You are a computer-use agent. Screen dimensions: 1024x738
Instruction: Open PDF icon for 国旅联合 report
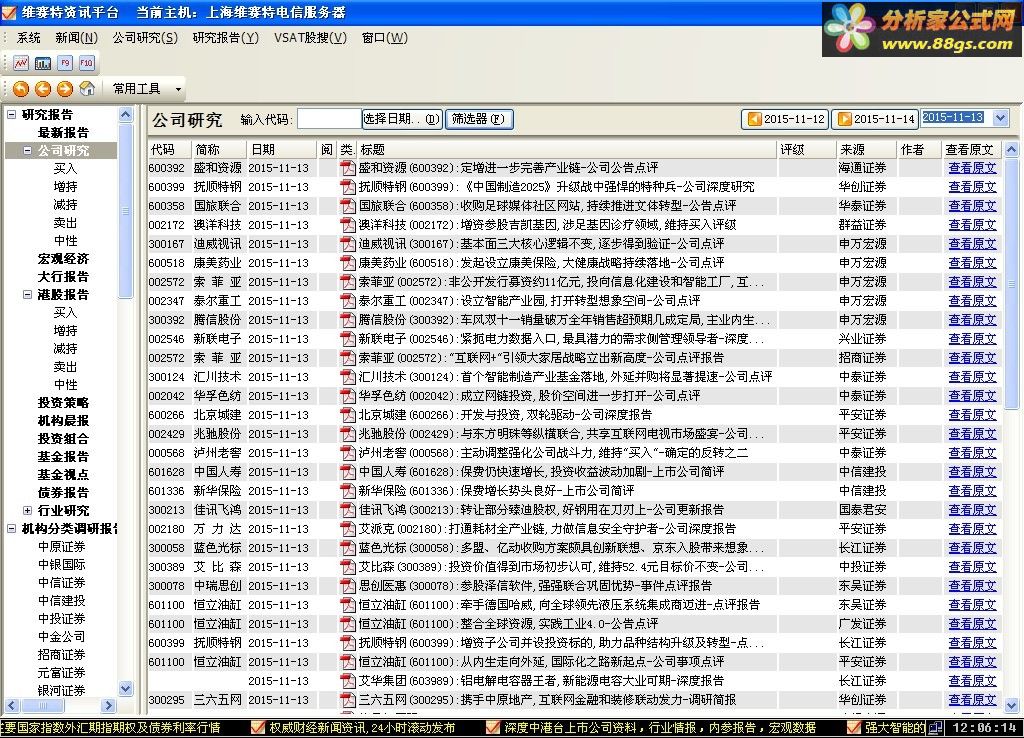click(348, 206)
